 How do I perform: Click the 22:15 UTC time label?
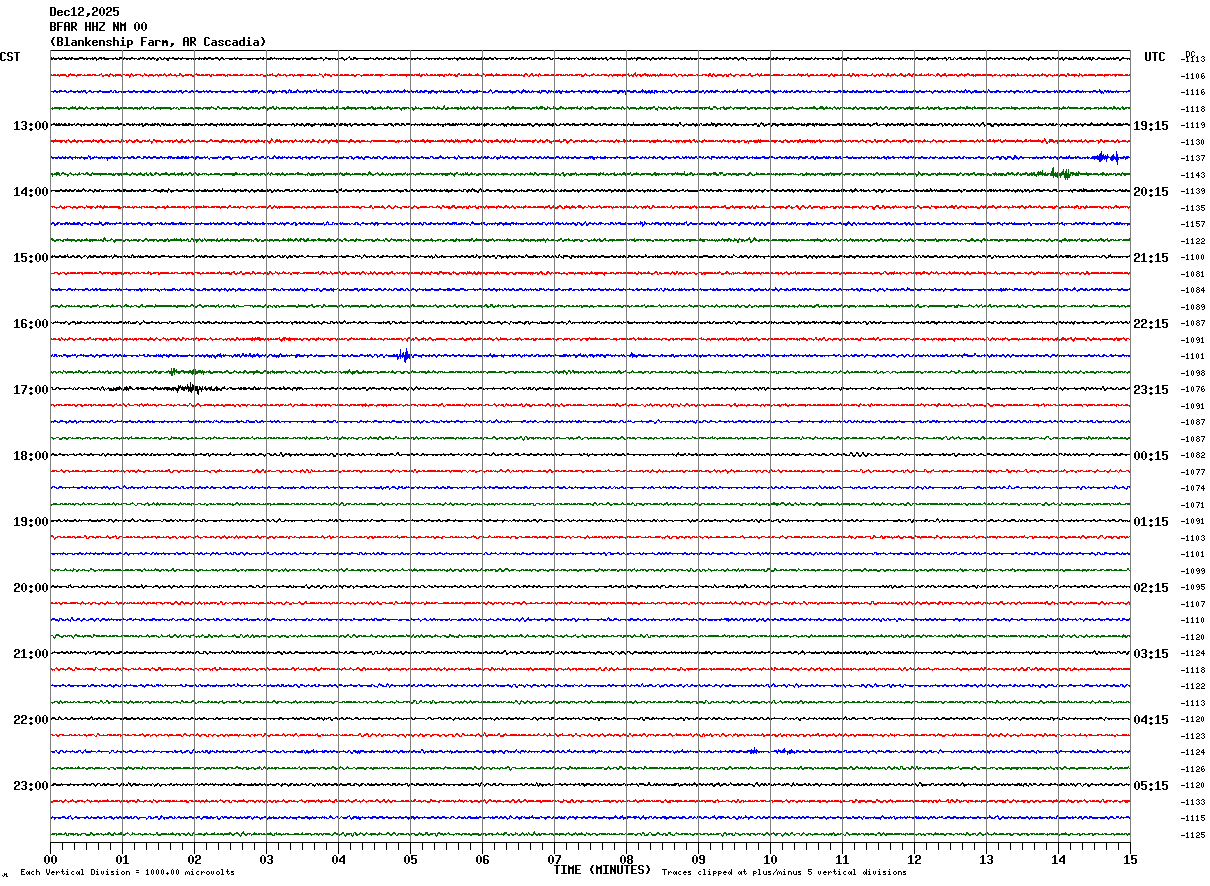[1151, 324]
